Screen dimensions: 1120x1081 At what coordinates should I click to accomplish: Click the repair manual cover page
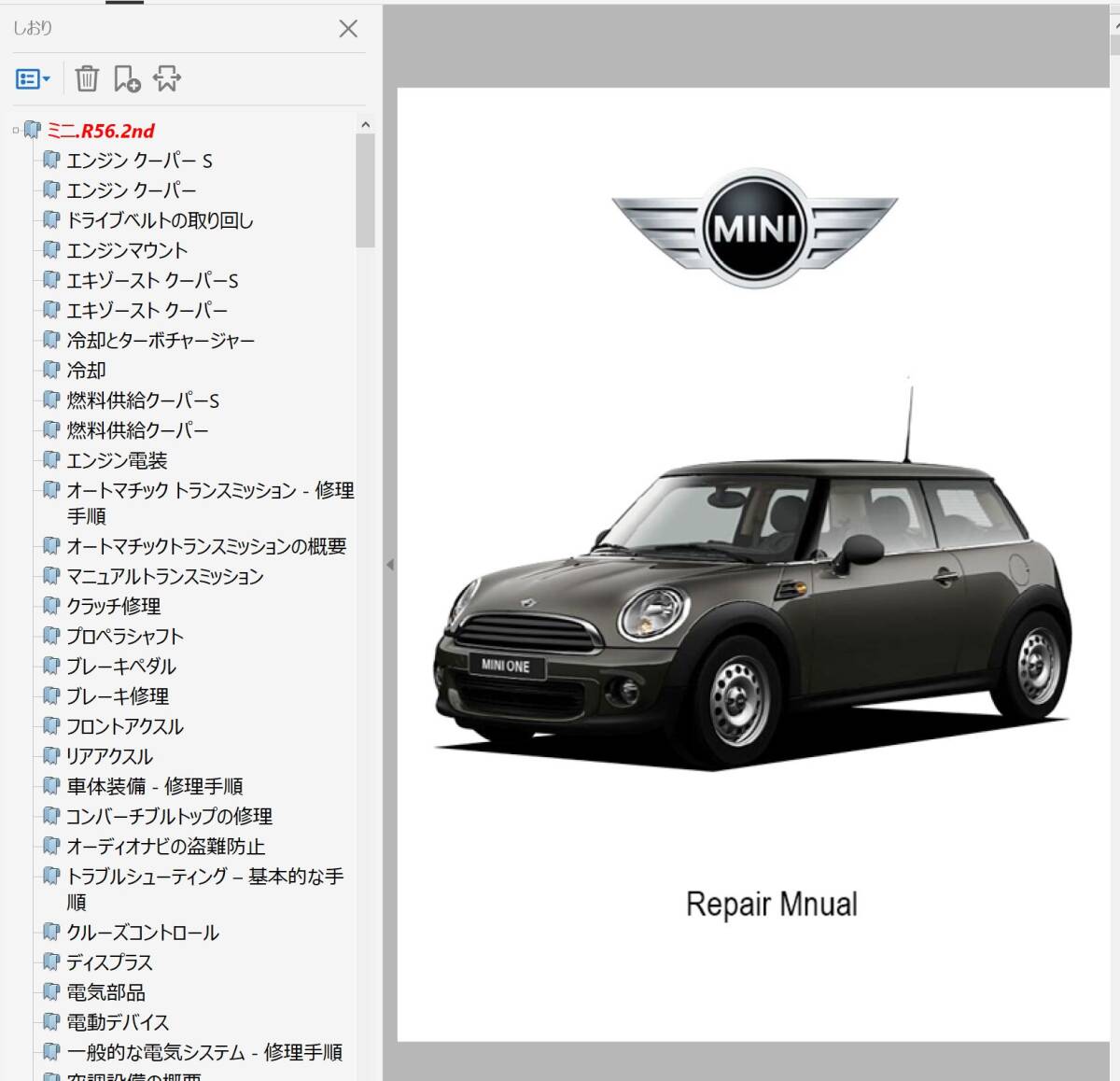756,560
